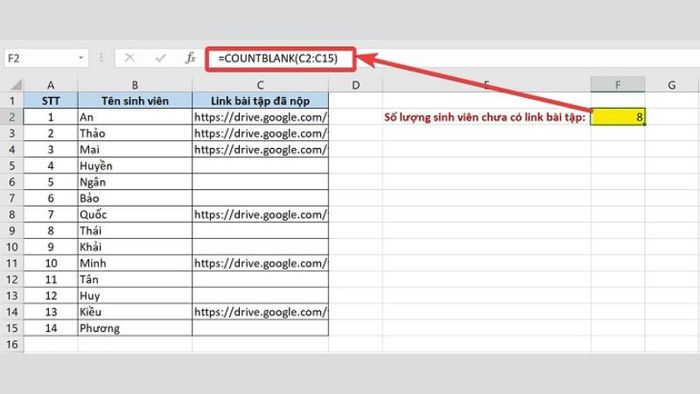The image size is (700, 394).
Task: Select row 5 header
Action: [x=12, y=166]
